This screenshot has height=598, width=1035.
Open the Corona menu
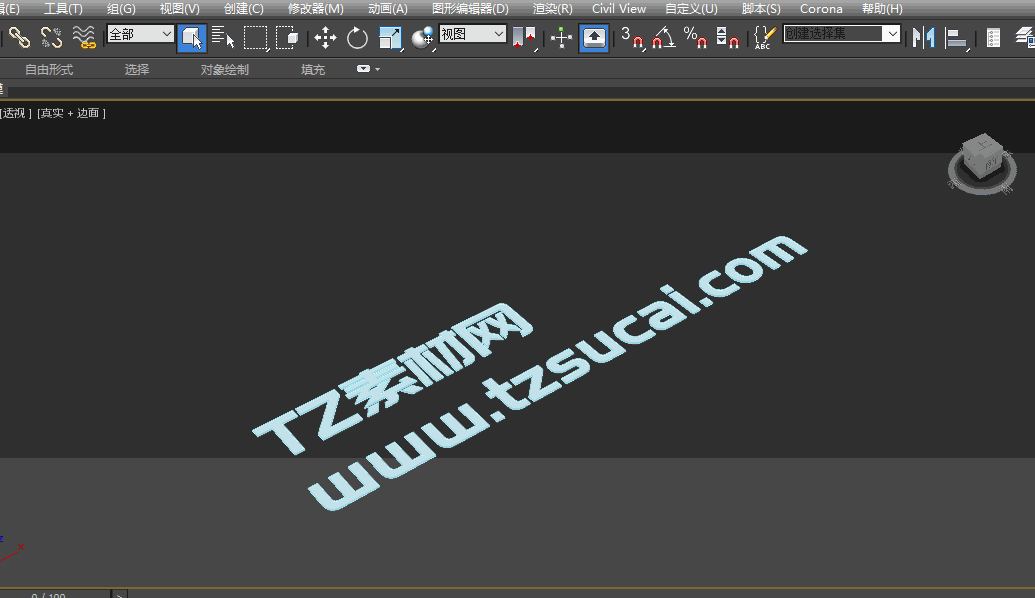click(x=821, y=9)
